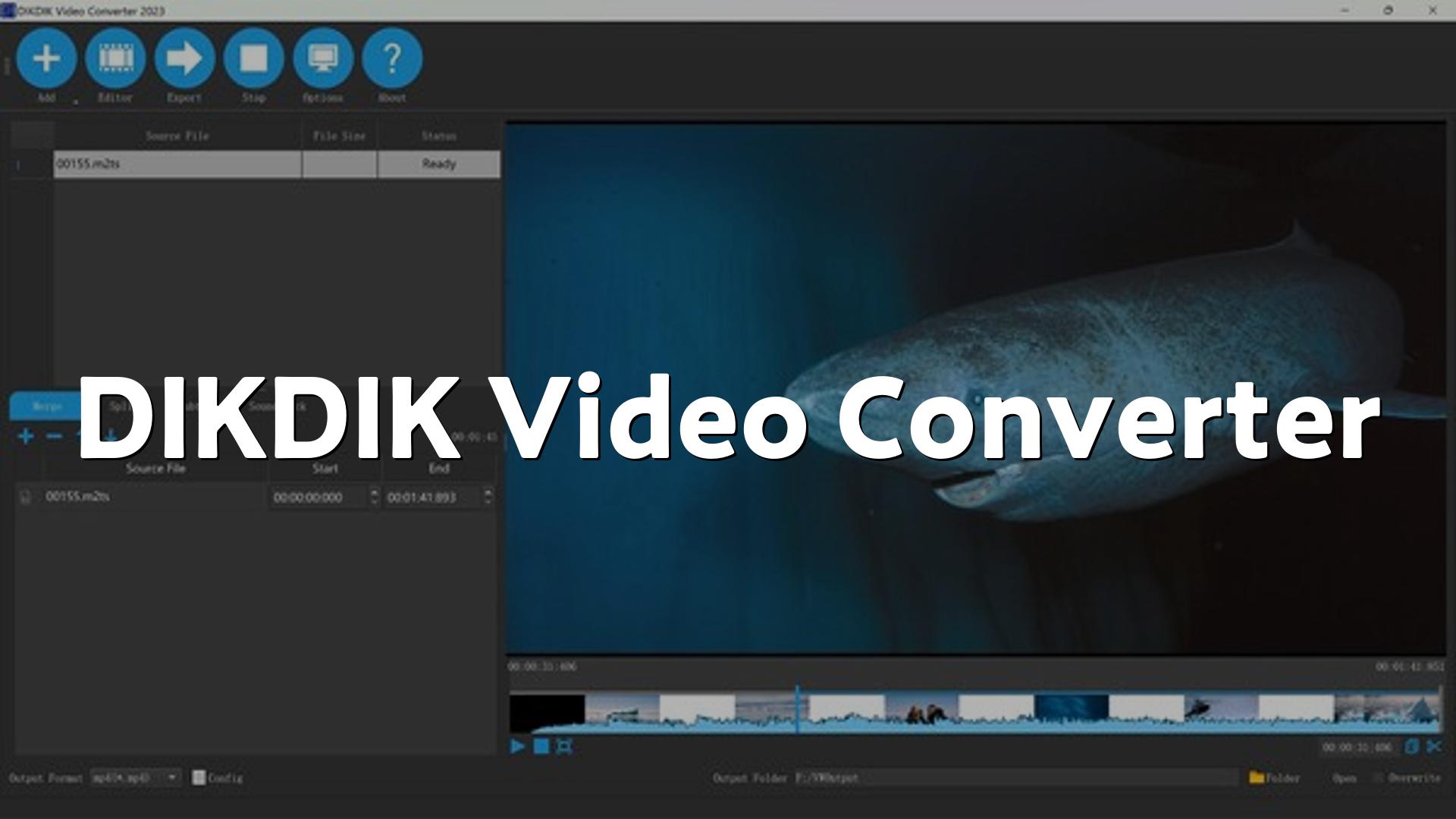This screenshot has height=819, width=1456.
Task: Click the File Size column header
Action: (x=339, y=136)
